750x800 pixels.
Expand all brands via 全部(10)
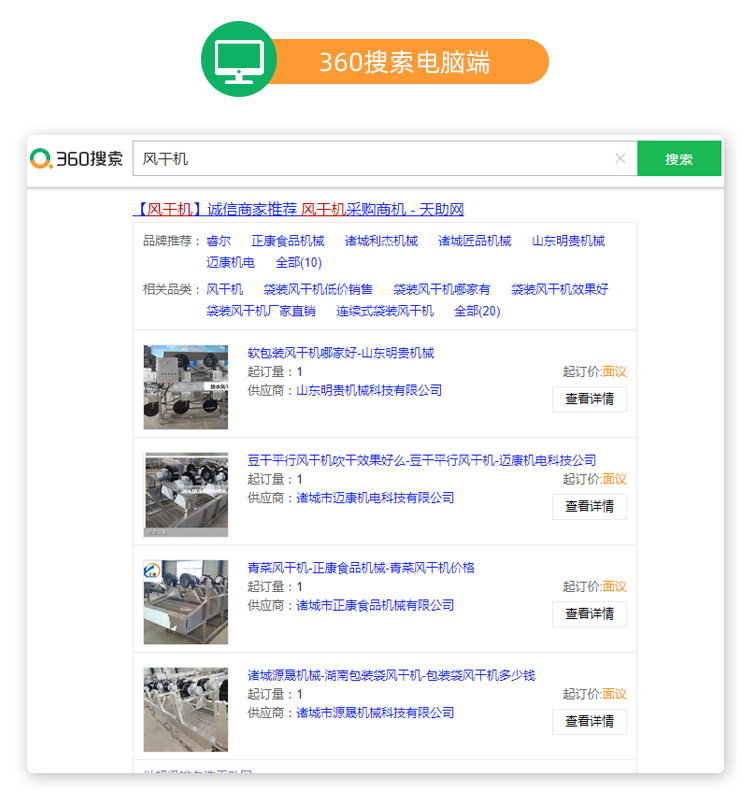tap(298, 263)
